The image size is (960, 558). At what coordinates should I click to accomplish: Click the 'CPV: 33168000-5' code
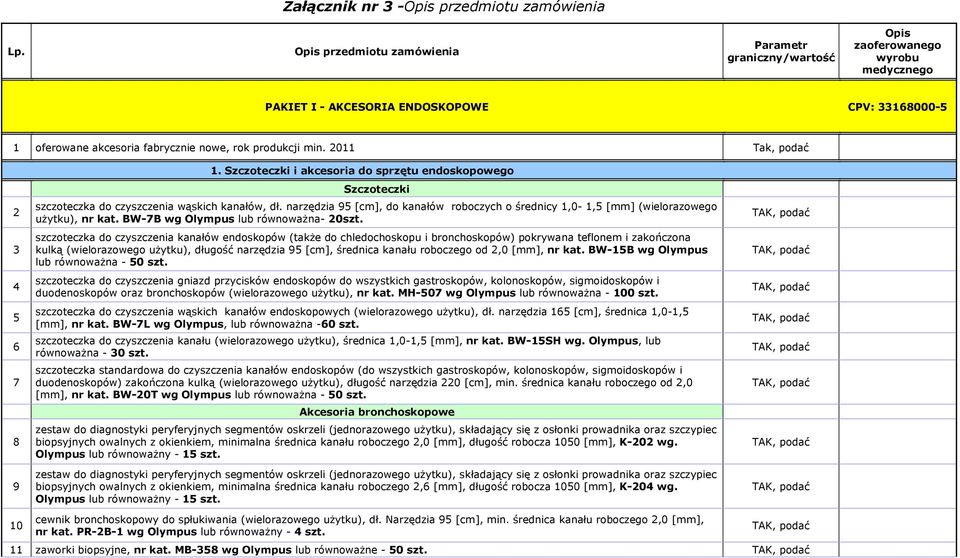point(897,107)
